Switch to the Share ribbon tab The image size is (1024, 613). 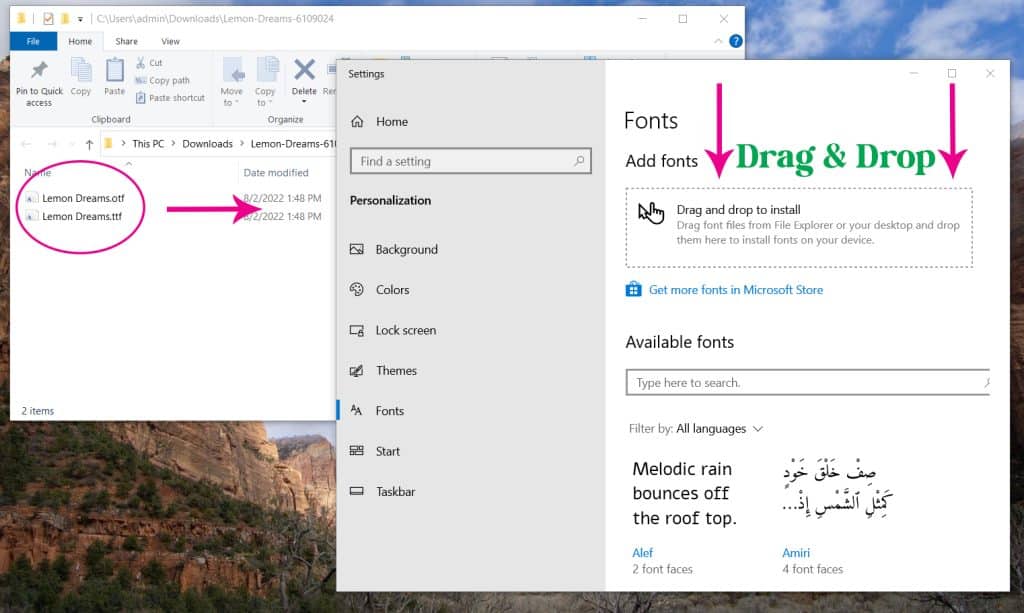pos(127,41)
